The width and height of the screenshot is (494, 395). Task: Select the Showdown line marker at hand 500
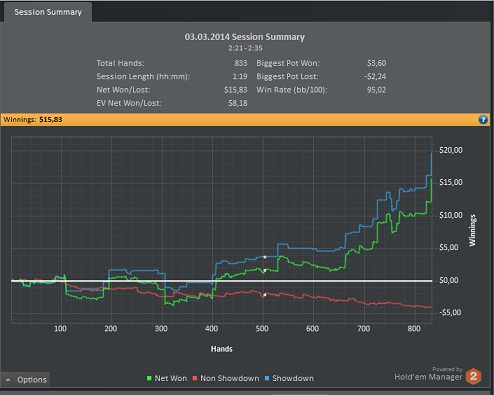pos(265,257)
